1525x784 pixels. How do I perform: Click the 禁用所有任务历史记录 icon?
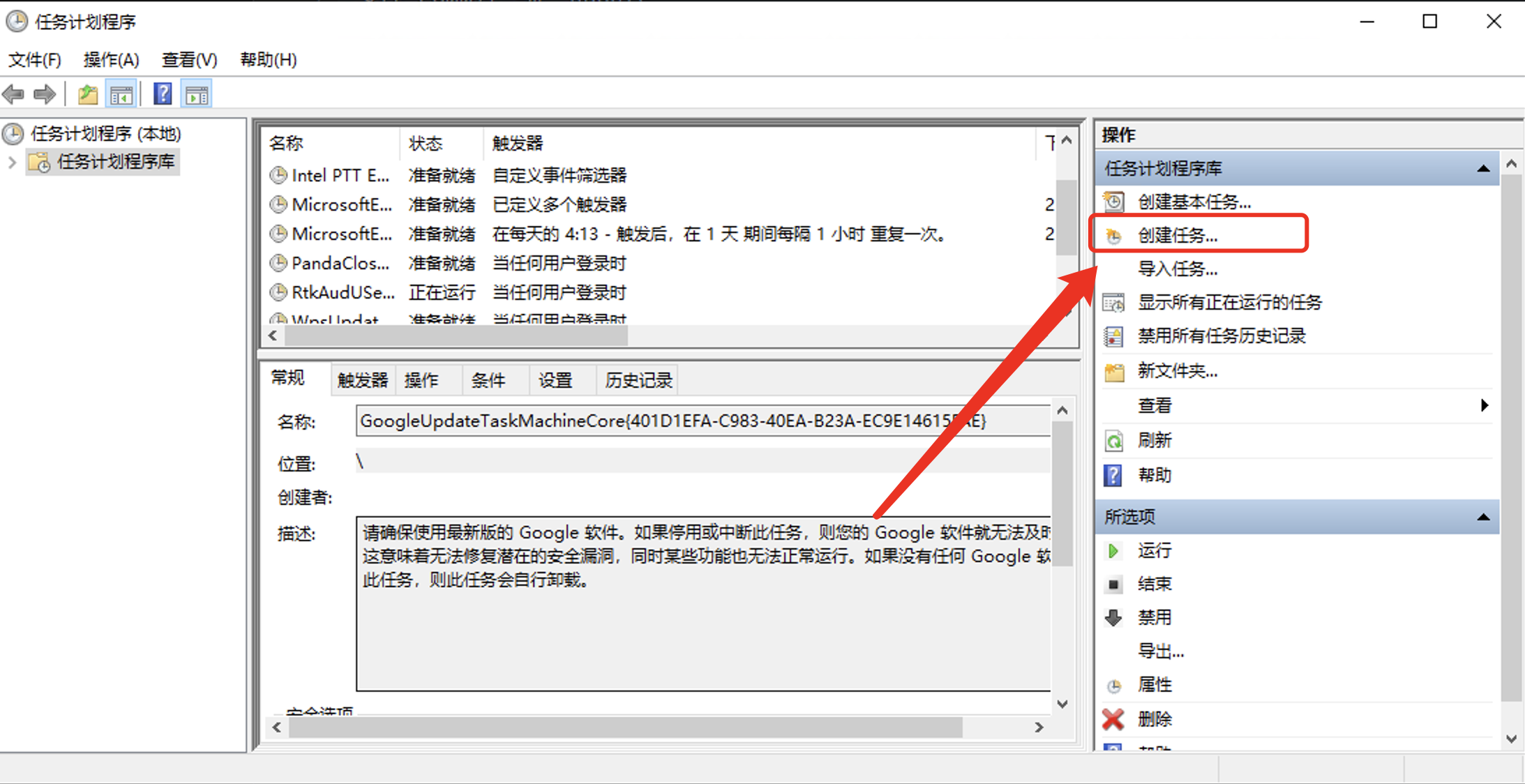(x=1114, y=336)
